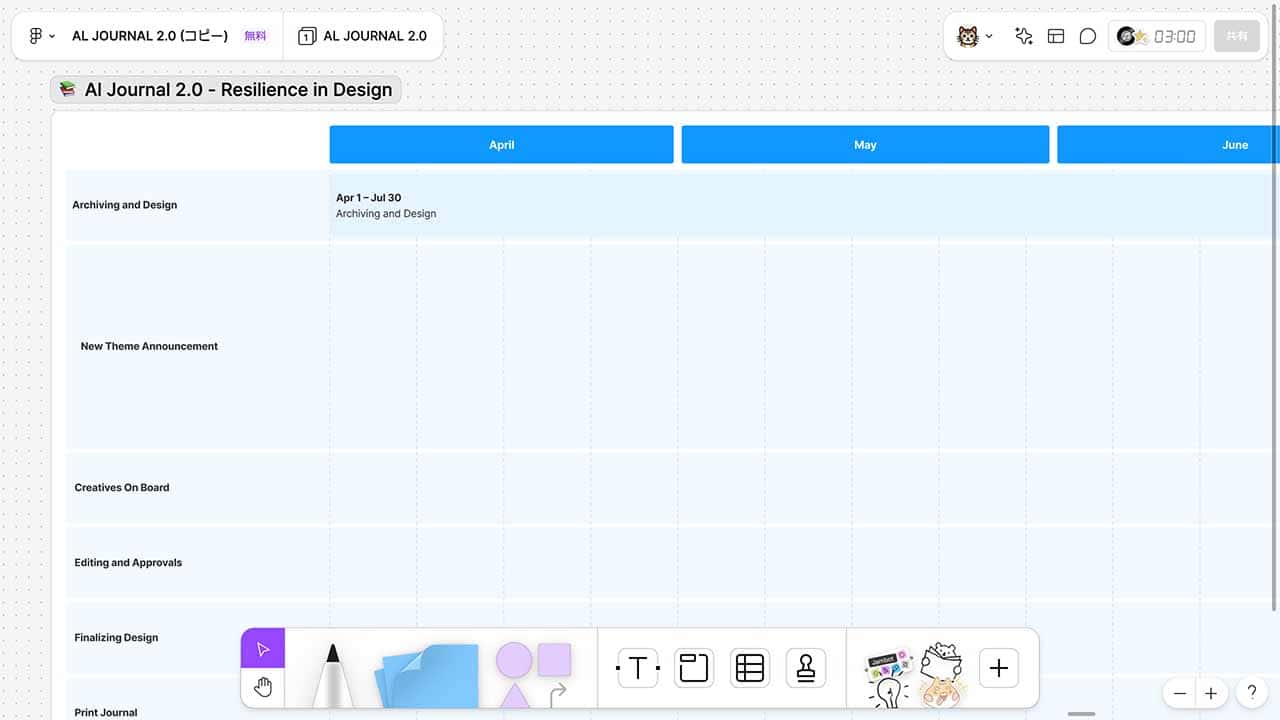Open the layout templates panel icon
This screenshot has height=720, width=1280.
(1056, 36)
